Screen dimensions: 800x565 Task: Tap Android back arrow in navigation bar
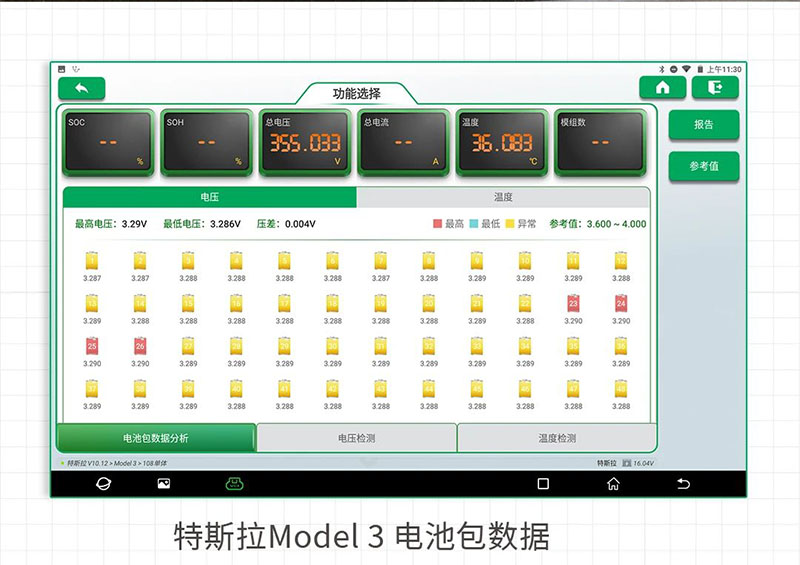[x=683, y=483]
